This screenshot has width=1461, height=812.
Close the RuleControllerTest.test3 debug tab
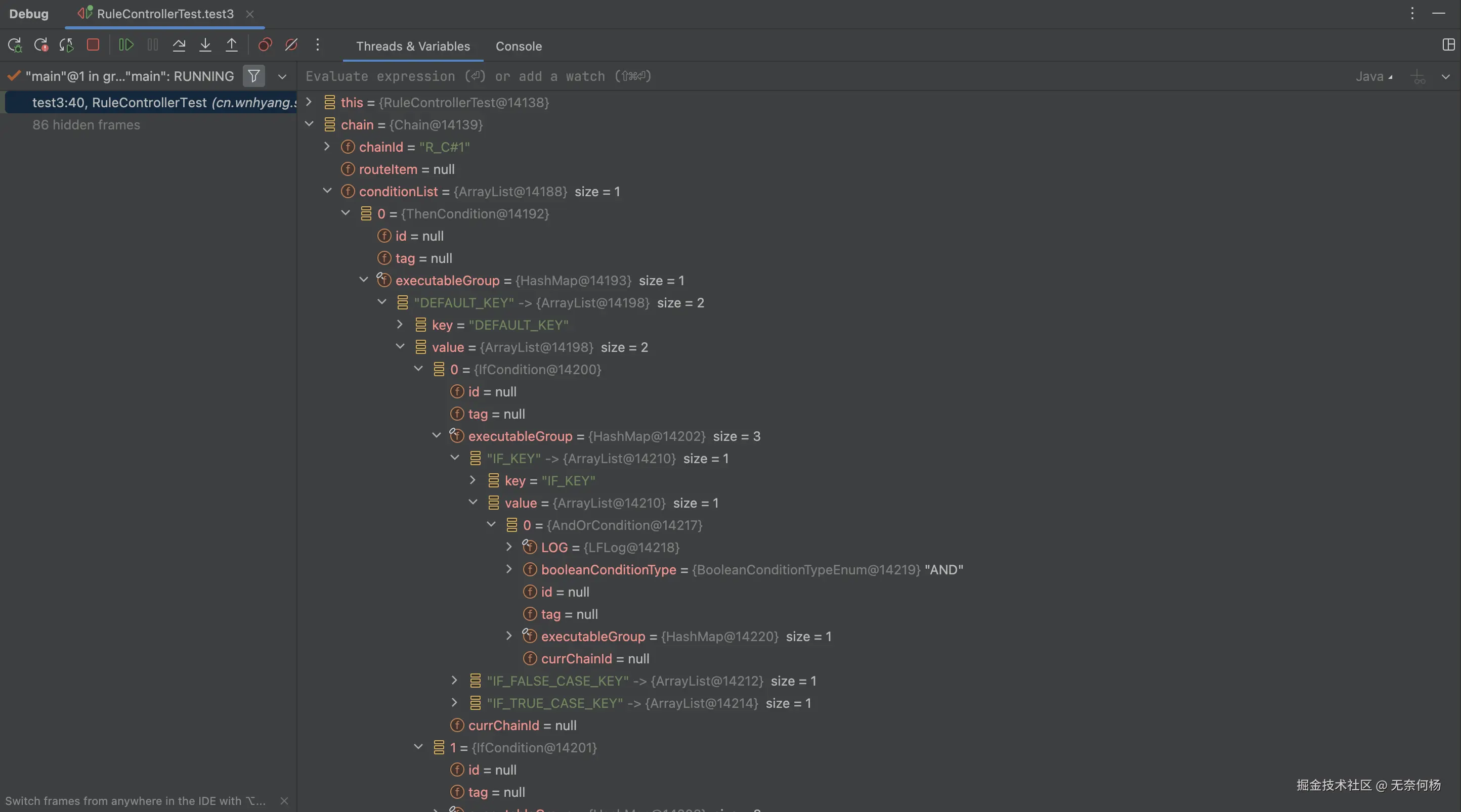[x=249, y=14]
